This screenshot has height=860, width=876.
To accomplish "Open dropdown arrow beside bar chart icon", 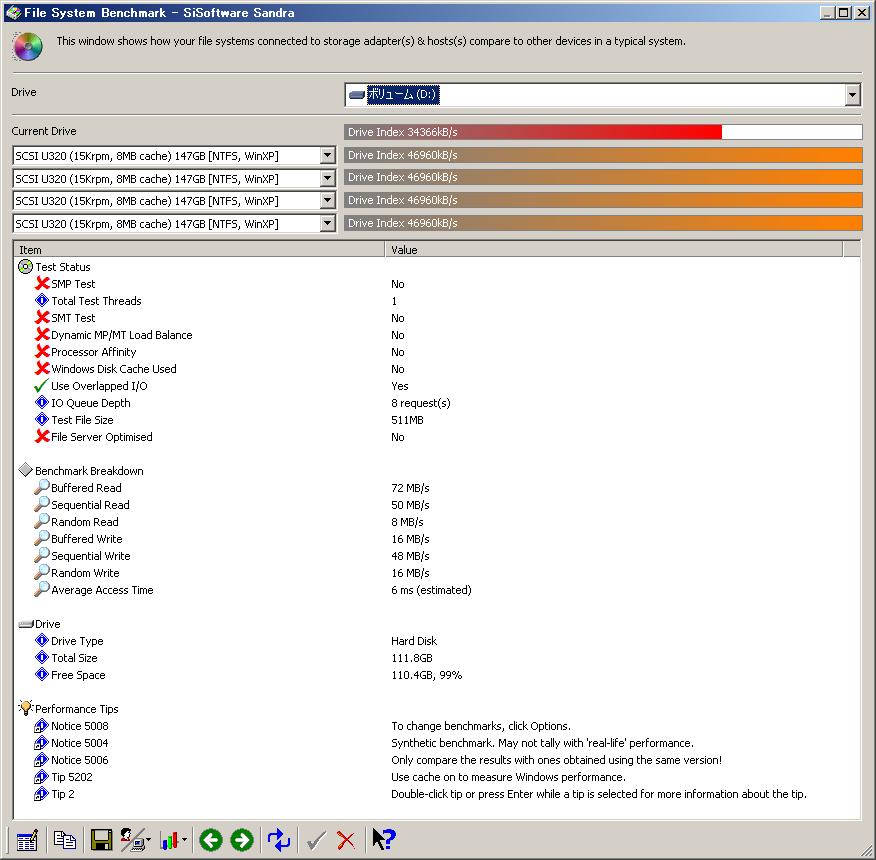I will point(184,840).
